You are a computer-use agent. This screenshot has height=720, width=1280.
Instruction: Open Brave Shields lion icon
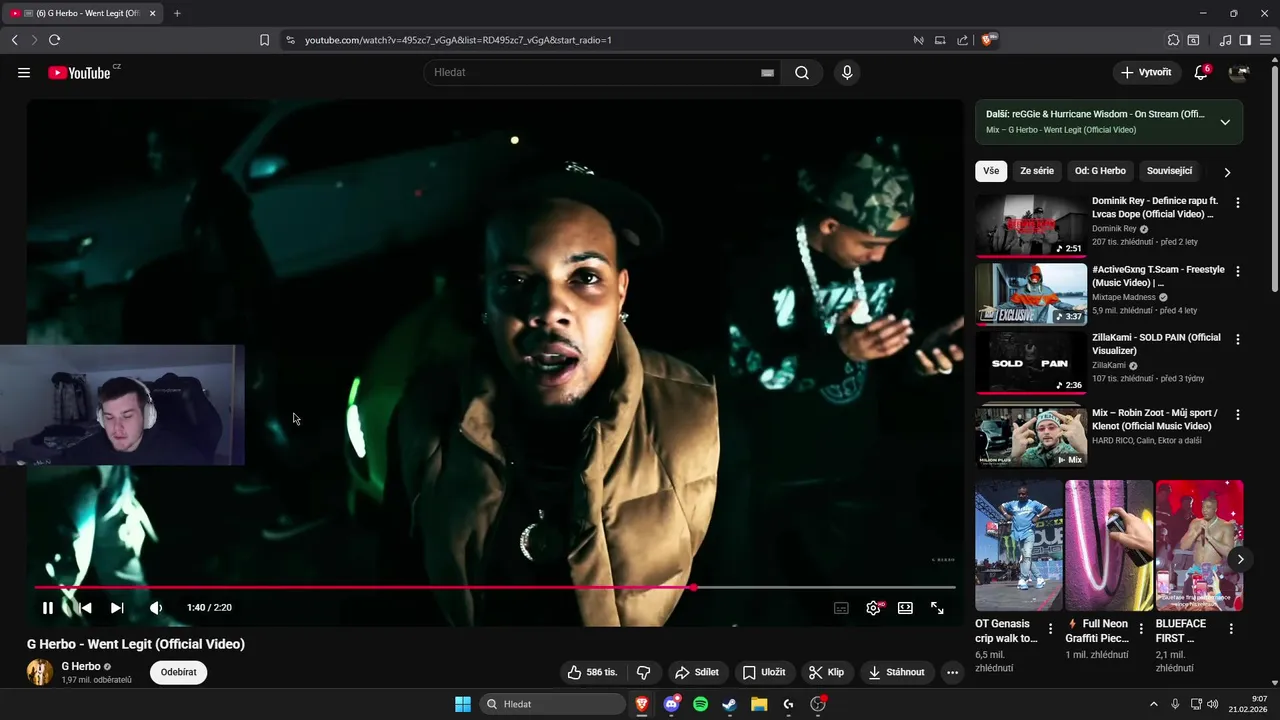point(988,40)
